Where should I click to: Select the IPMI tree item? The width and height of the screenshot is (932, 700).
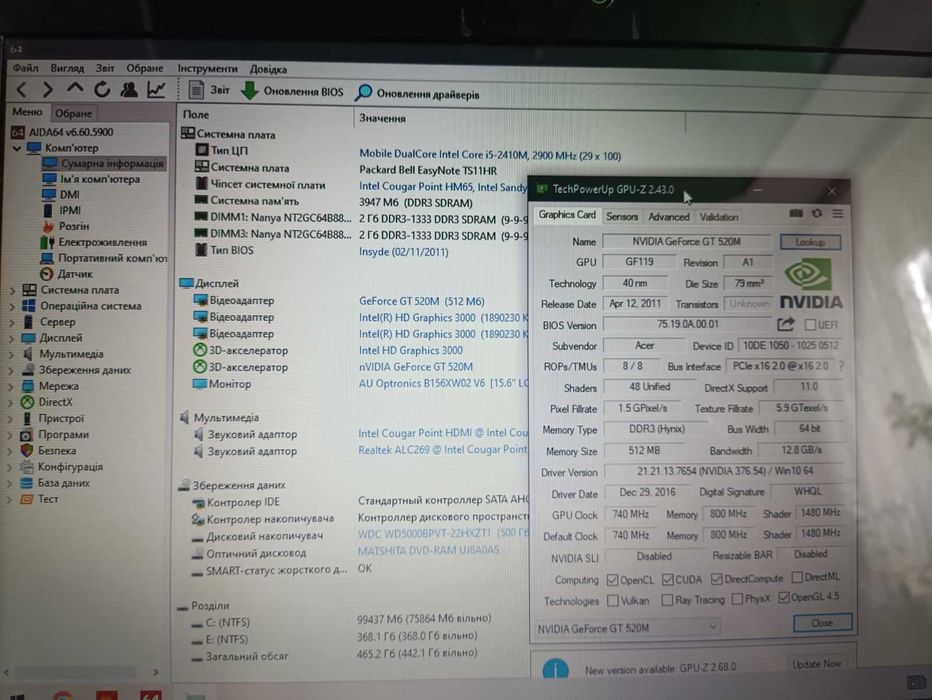(x=62, y=210)
